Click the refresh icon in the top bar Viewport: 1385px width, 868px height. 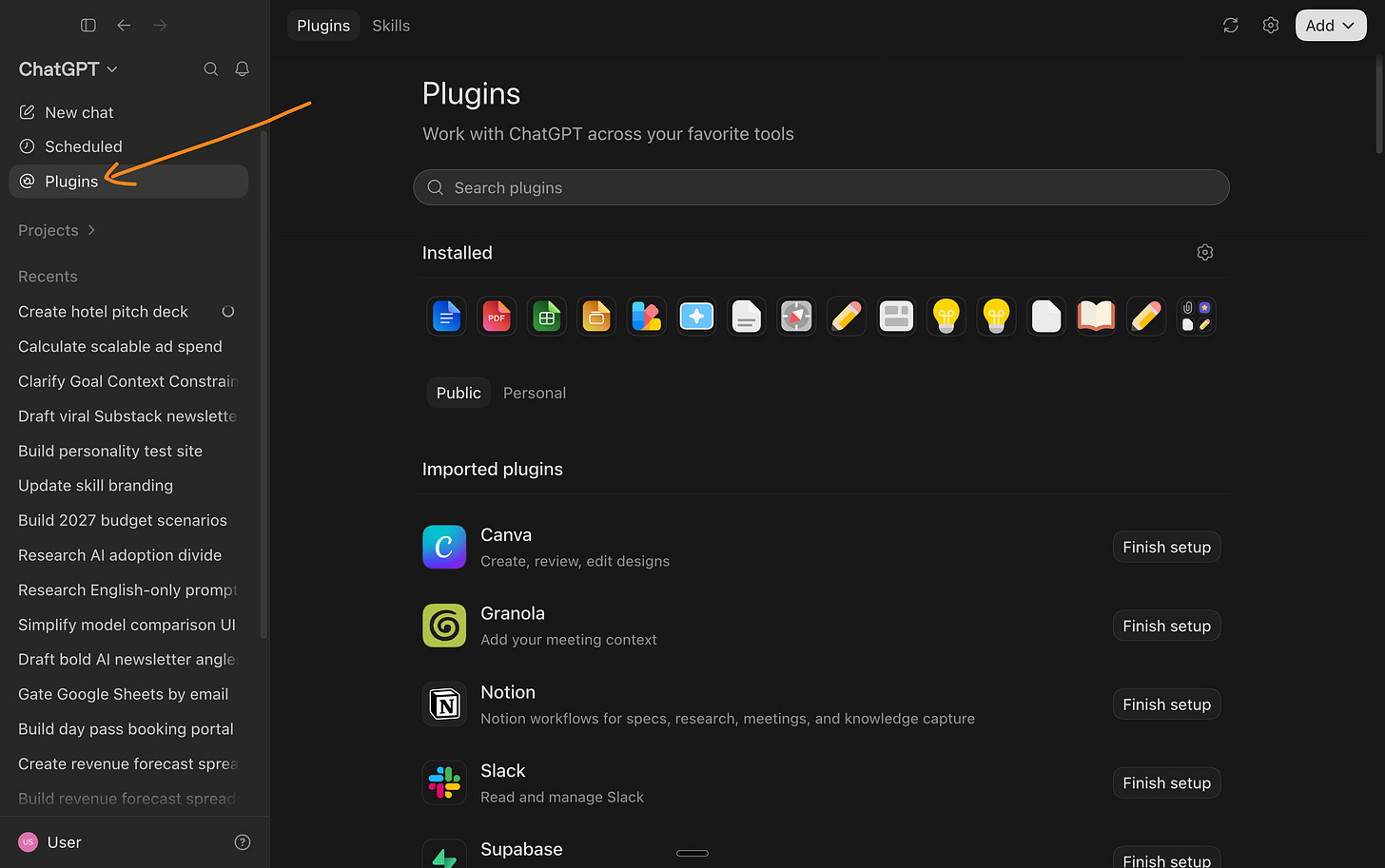(x=1231, y=26)
